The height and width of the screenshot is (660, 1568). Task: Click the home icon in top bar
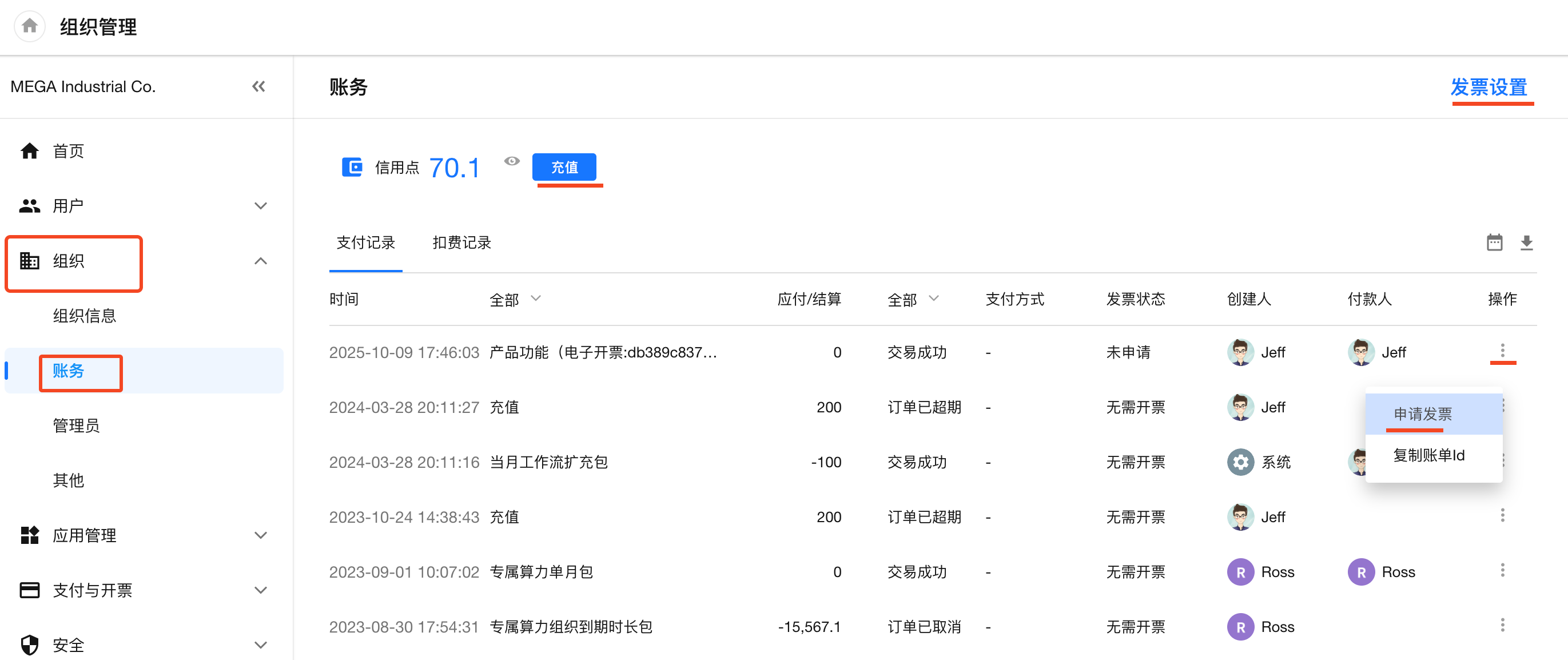pos(29,26)
